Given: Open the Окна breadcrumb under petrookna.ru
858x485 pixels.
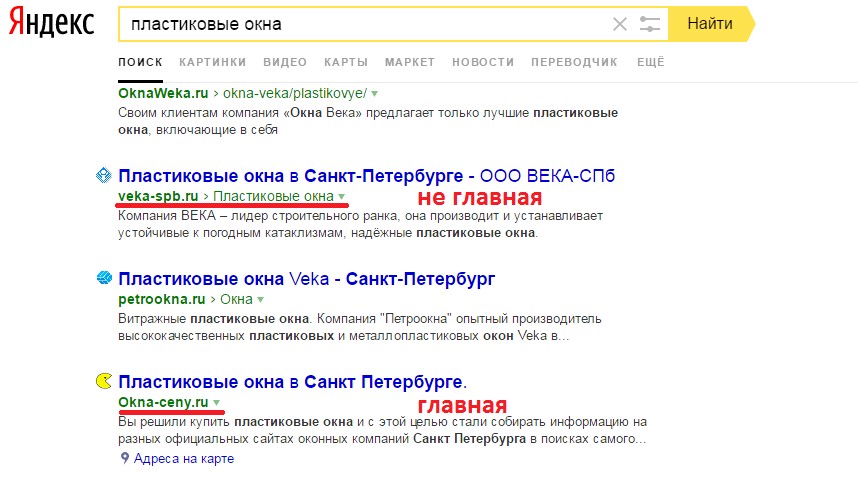Looking at the screenshot, I should [236, 299].
